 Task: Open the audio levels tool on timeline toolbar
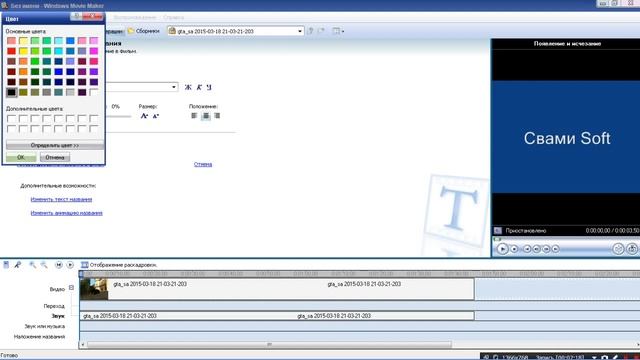point(6,265)
